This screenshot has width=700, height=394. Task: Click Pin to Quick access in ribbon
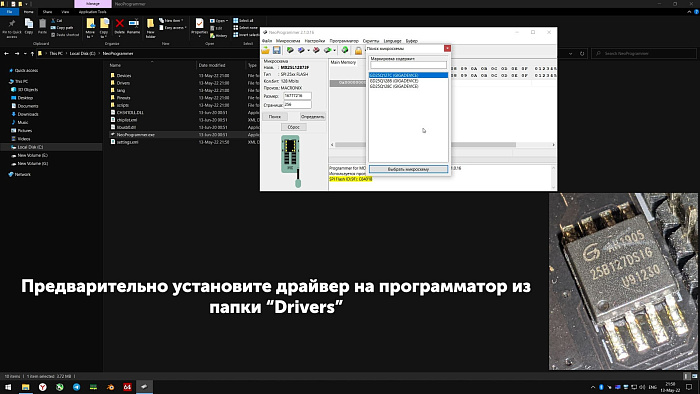click(x=12, y=29)
